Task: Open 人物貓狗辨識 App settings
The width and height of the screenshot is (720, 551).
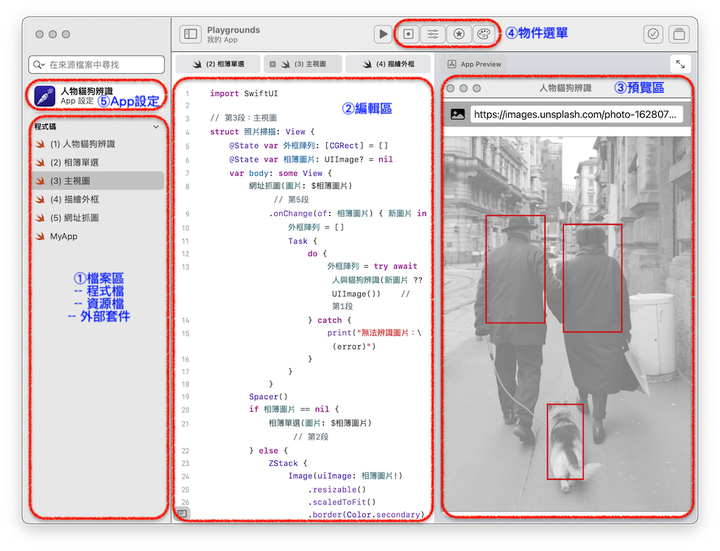Action: (96, 96)
